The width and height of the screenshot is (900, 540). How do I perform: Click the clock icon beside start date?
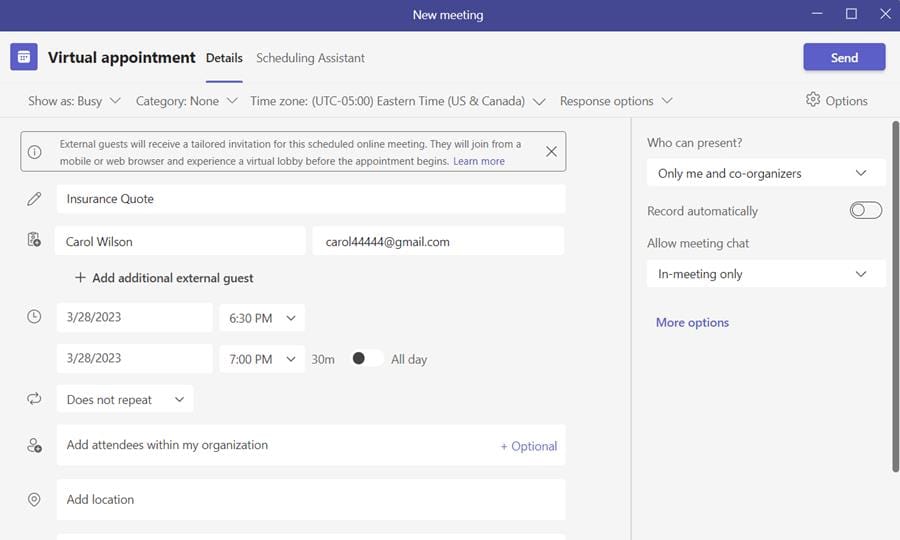click(34, 316)
